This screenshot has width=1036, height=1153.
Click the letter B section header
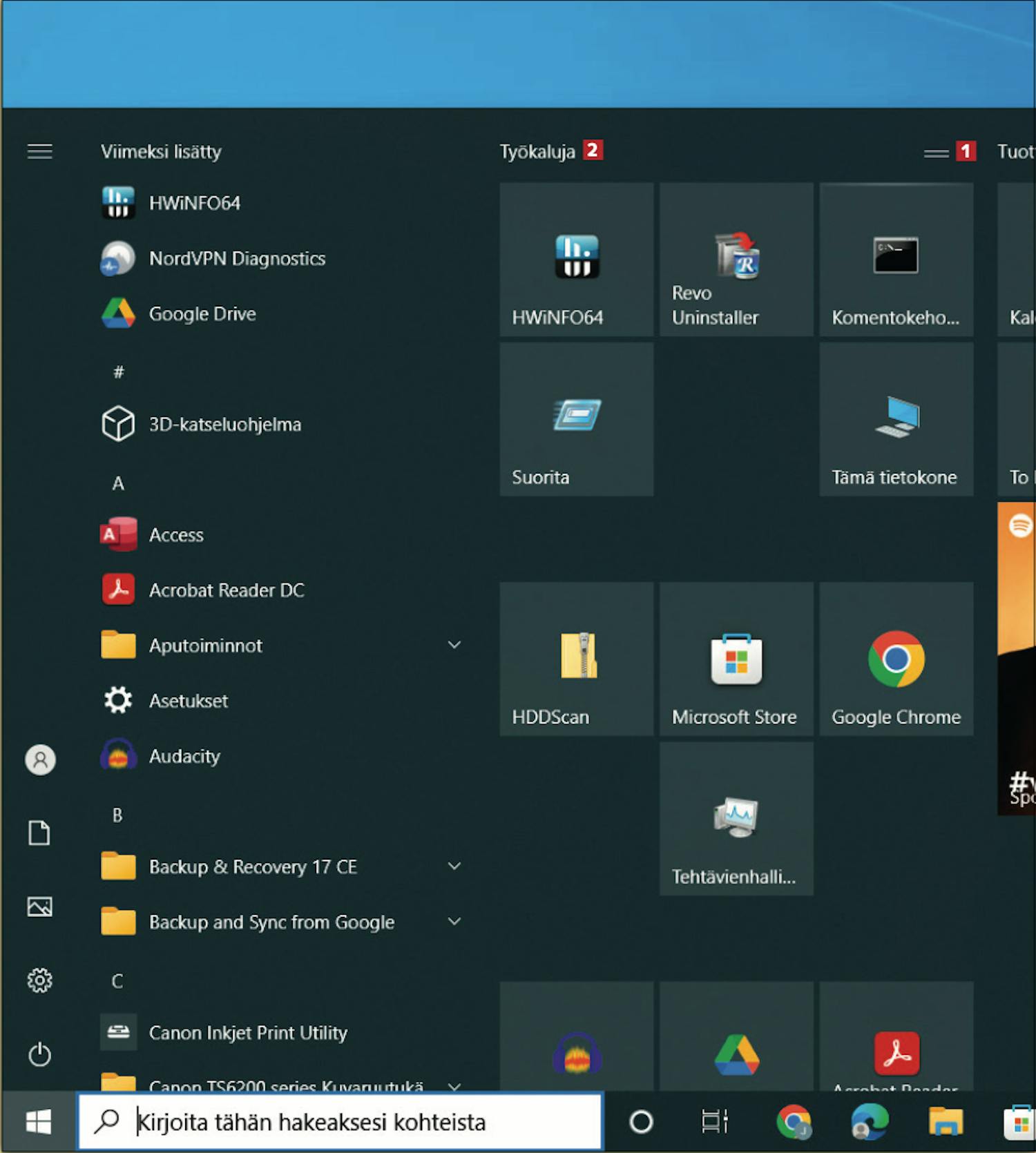coord(117,815)
